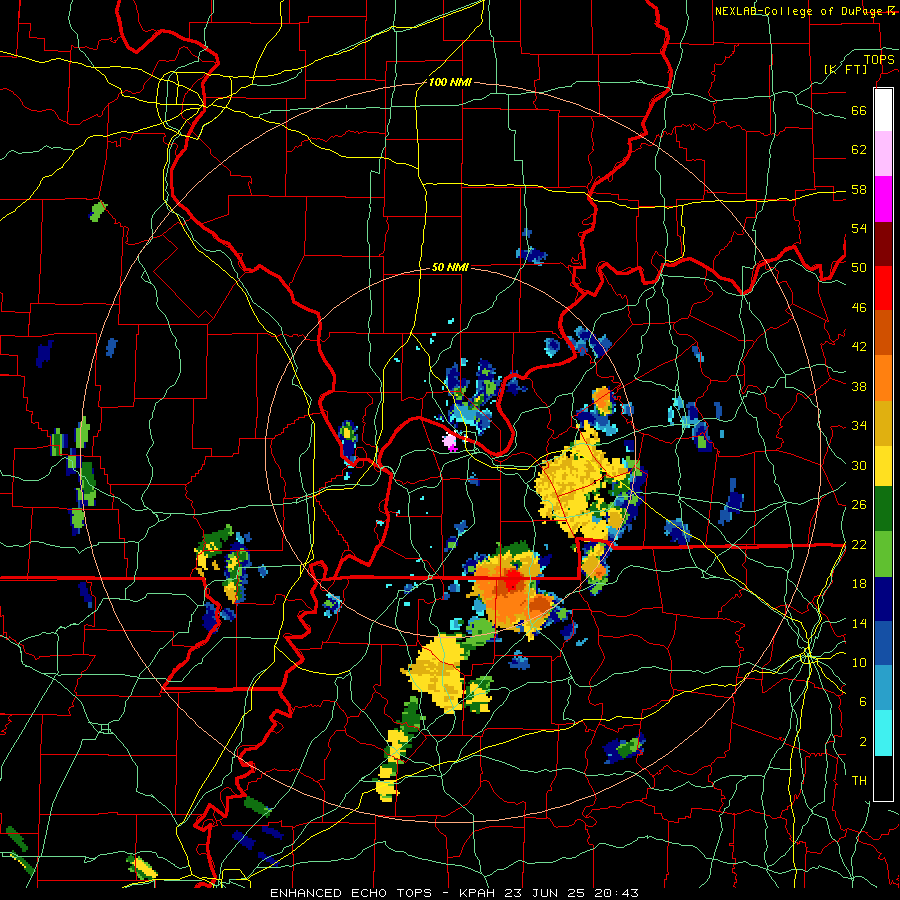Pick the magenta legend swatch
The height and width of the screenshot is (900, 900).
(x=883, y=199)
